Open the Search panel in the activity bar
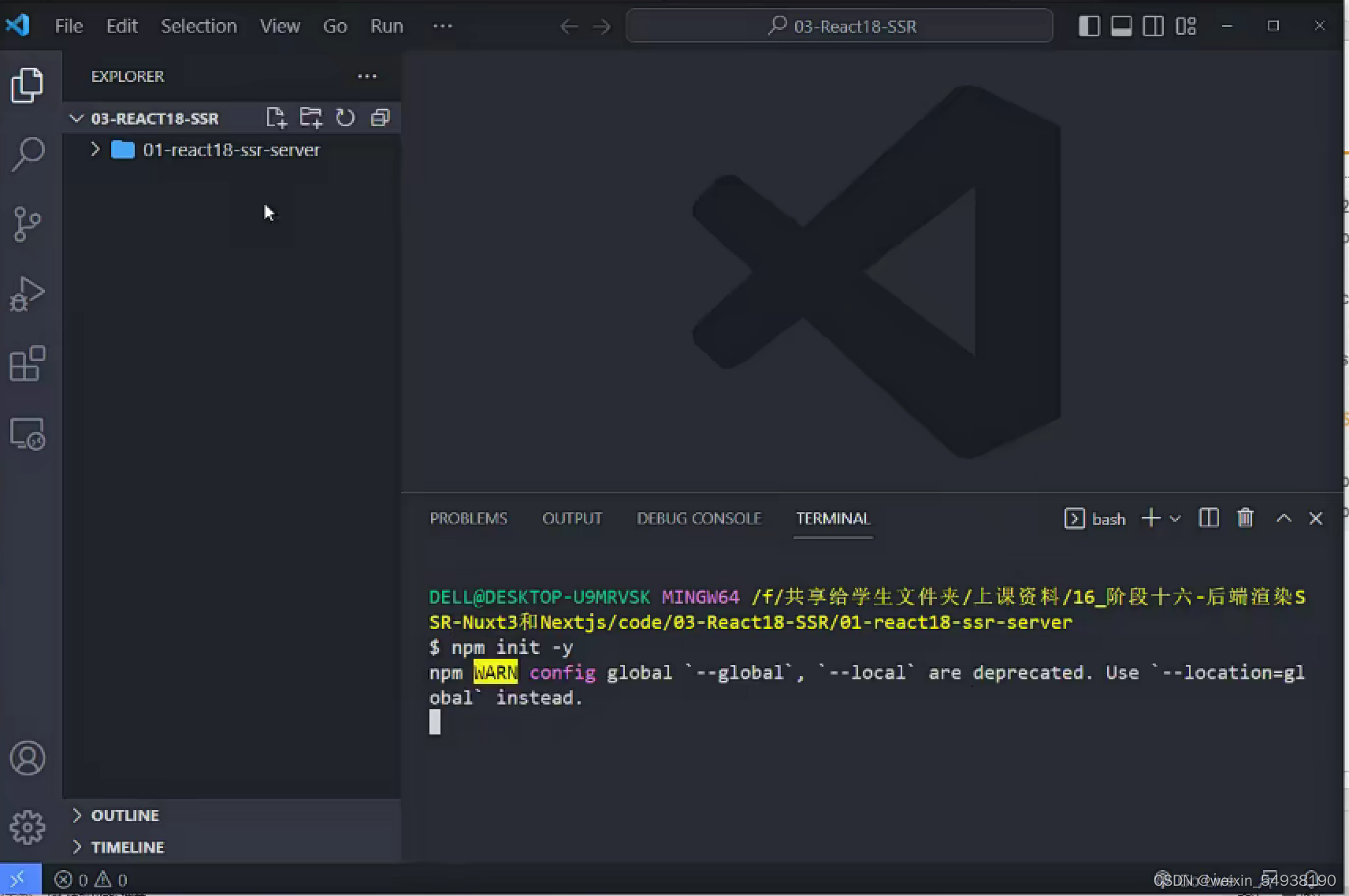Screen dimensions: 1349x896 pos(28,154)
